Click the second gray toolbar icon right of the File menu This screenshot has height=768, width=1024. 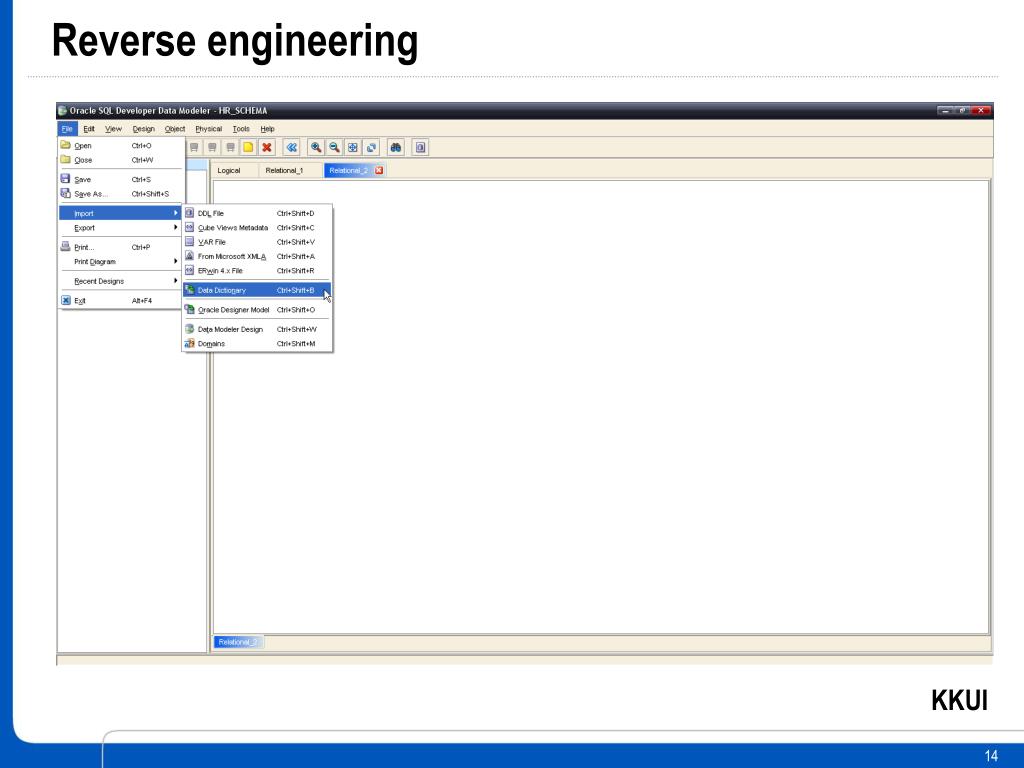point(212,148)
